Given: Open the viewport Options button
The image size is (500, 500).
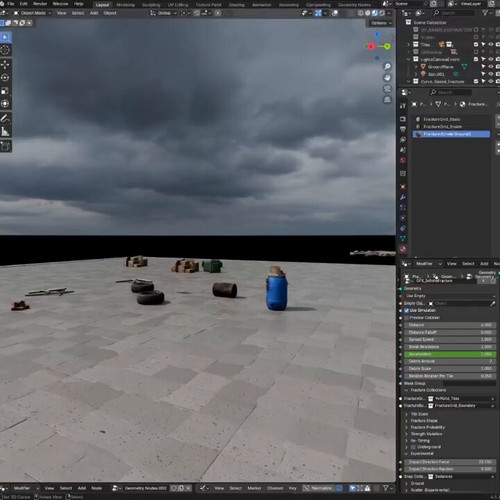Looking at the screenshot, I should (x=381, y=23).
